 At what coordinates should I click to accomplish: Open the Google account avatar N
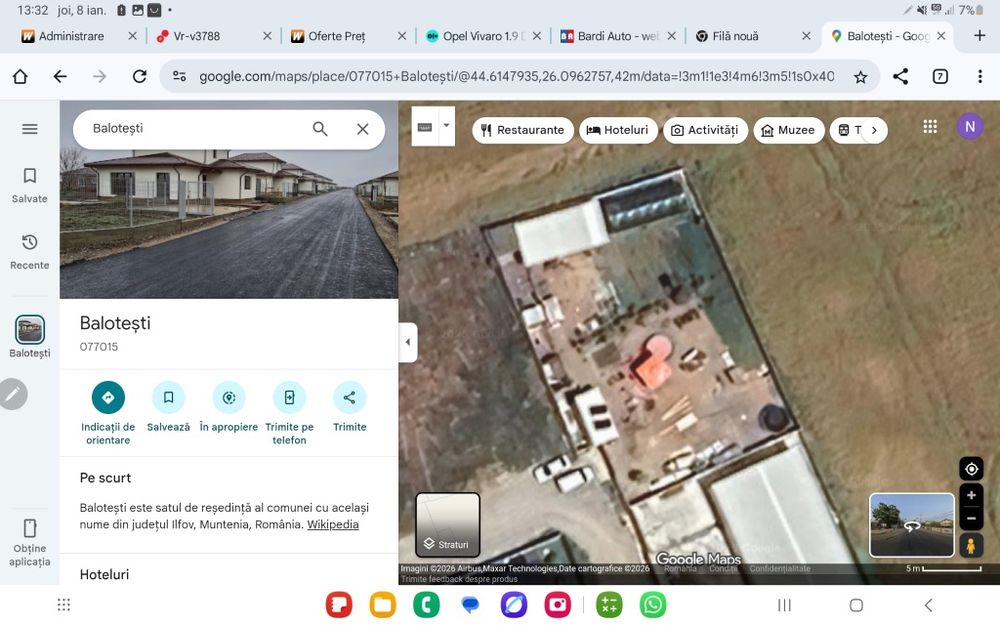(969, 126)
